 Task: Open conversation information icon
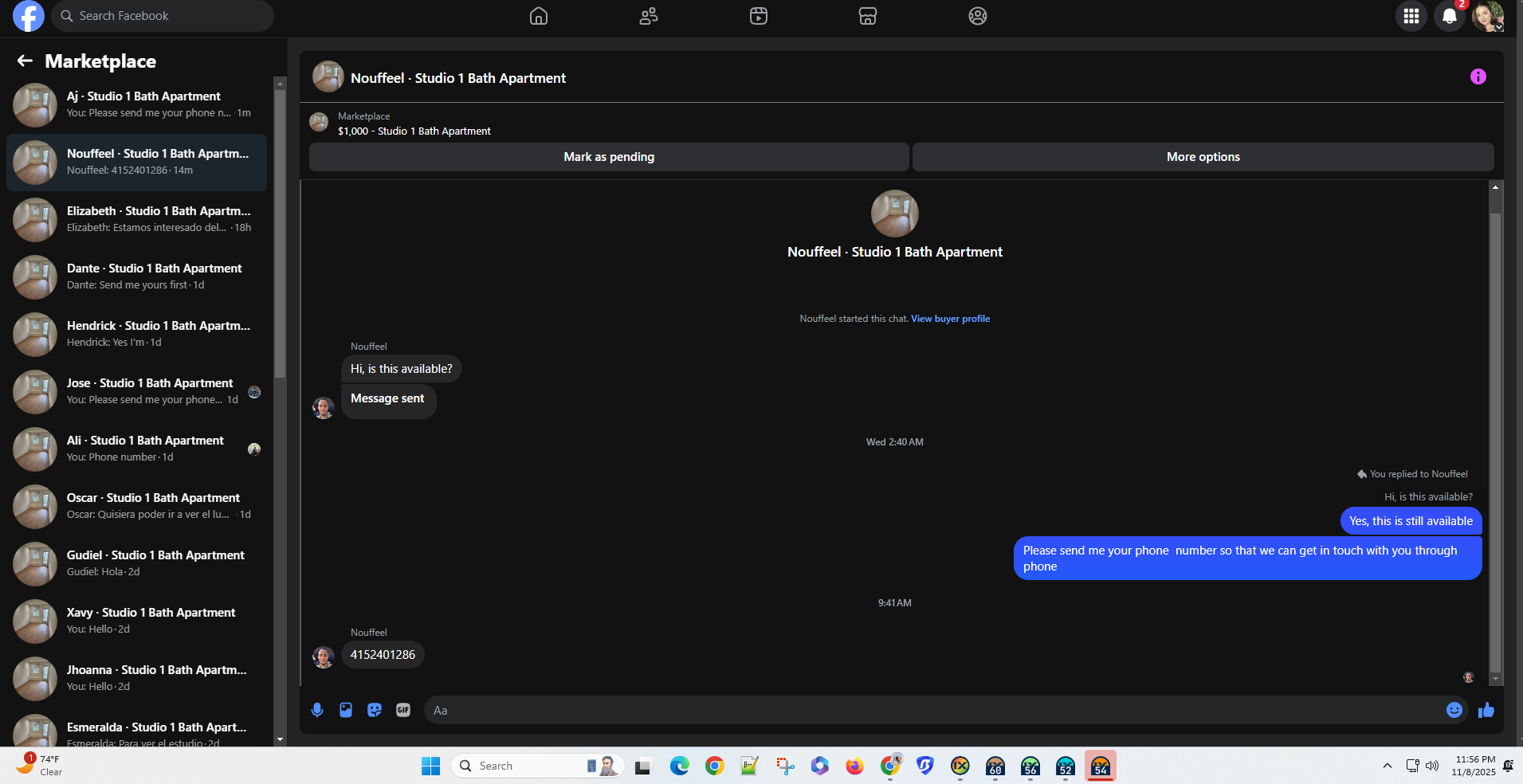(1478, 76)
